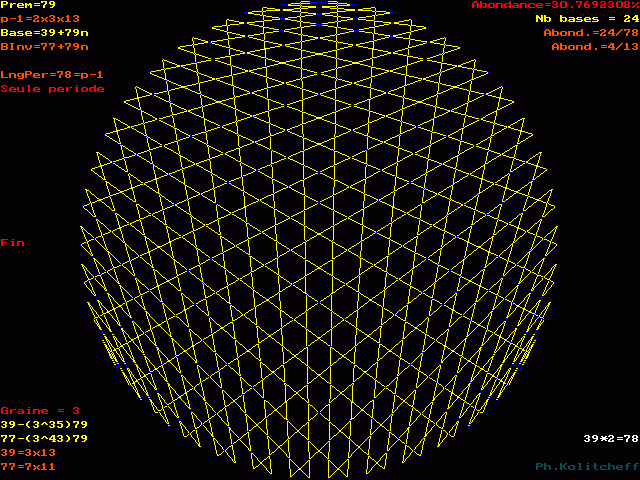Screen dimensions: 640x480
Task: Select the p-1=2x3x13 factorization text
Action: 43,19
